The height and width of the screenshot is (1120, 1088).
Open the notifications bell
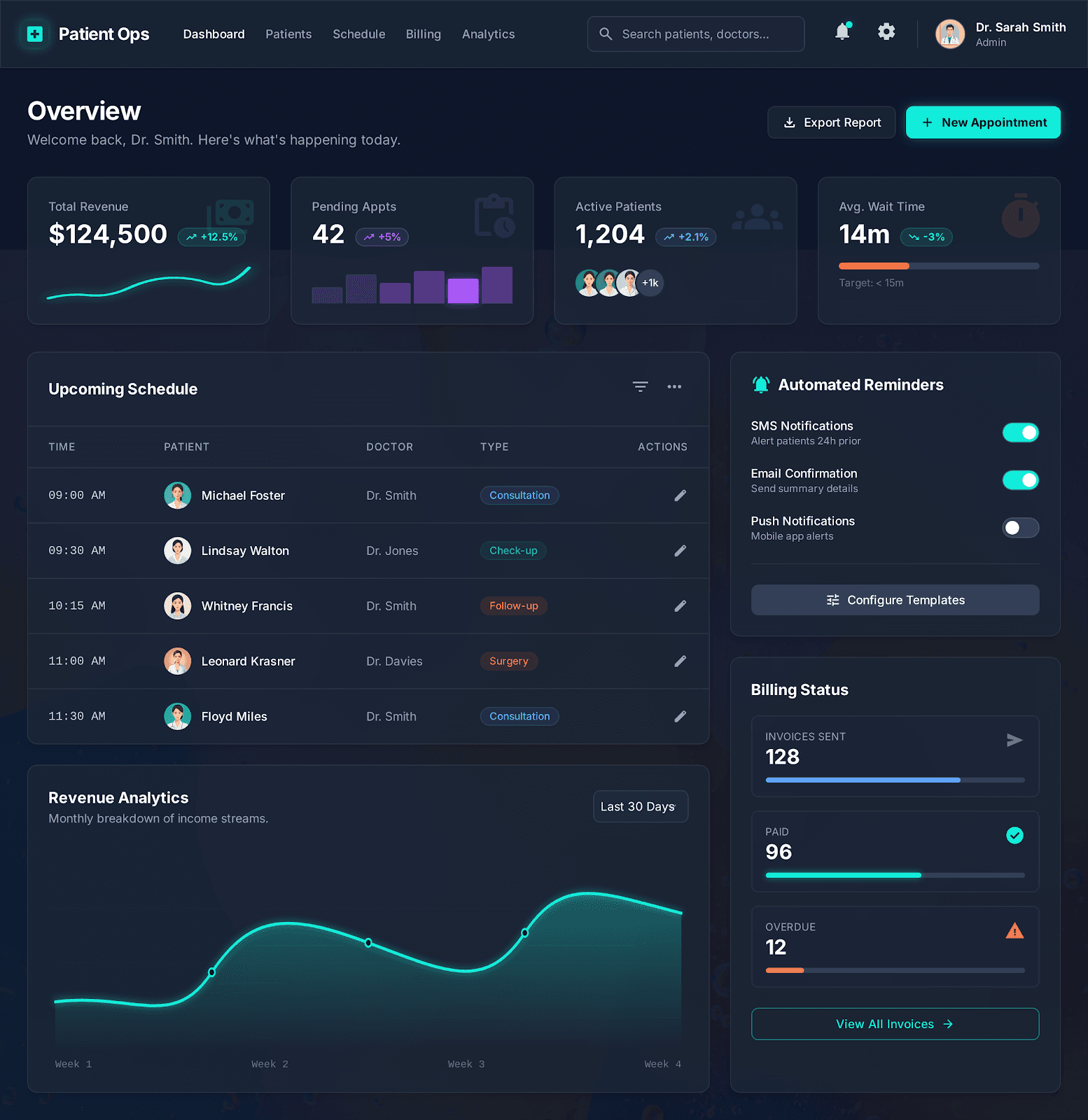pos(842,32)
